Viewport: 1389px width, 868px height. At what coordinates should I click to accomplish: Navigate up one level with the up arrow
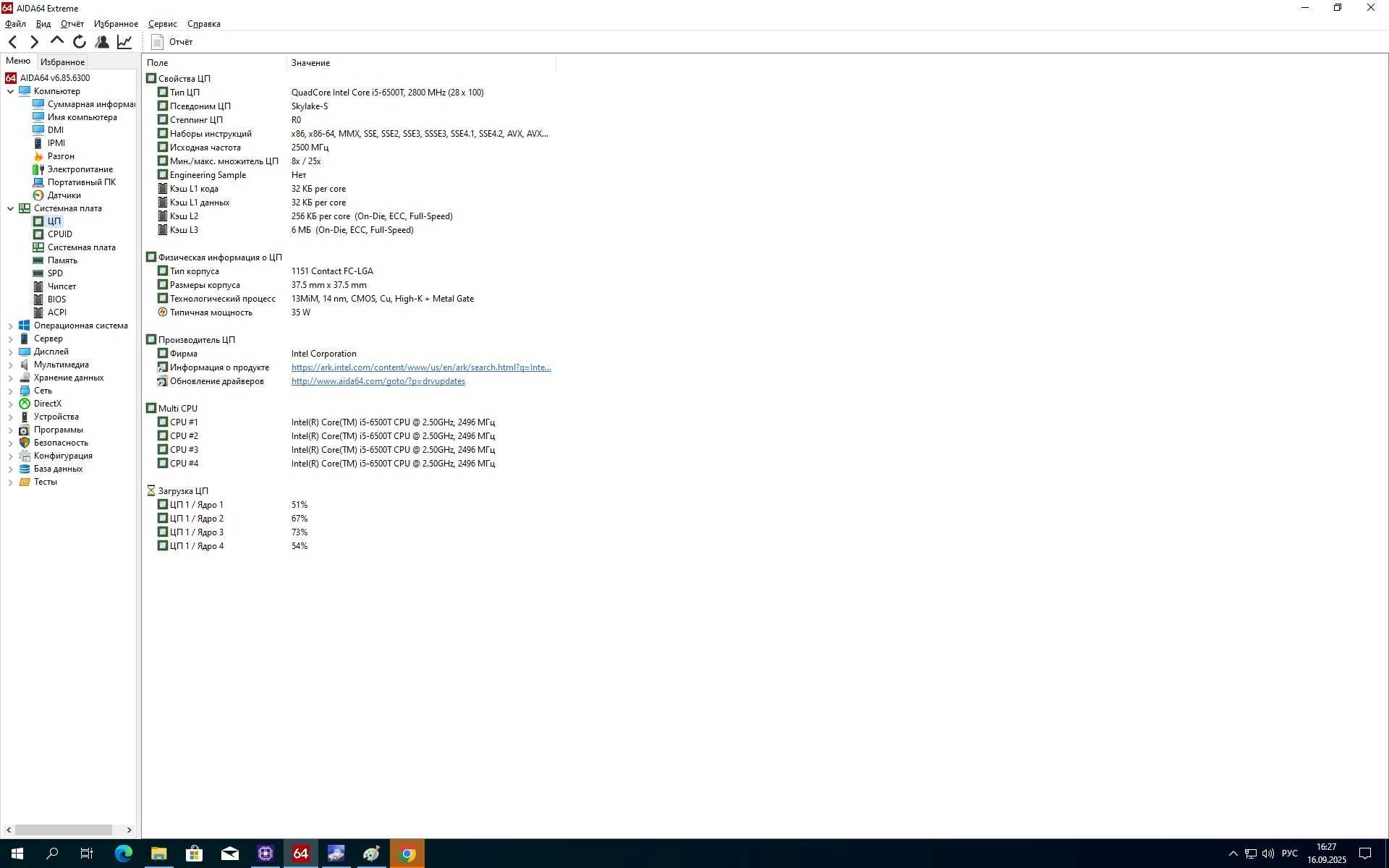[x=57, y=41]
